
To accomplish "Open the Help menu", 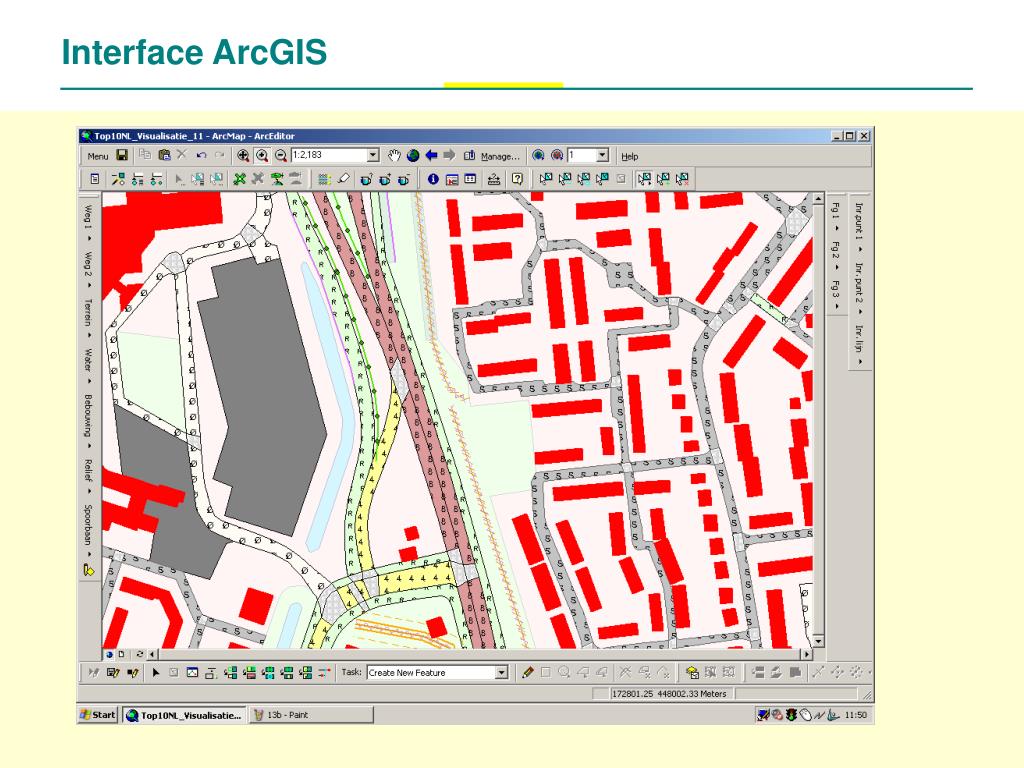I will (x=630, y=156).
